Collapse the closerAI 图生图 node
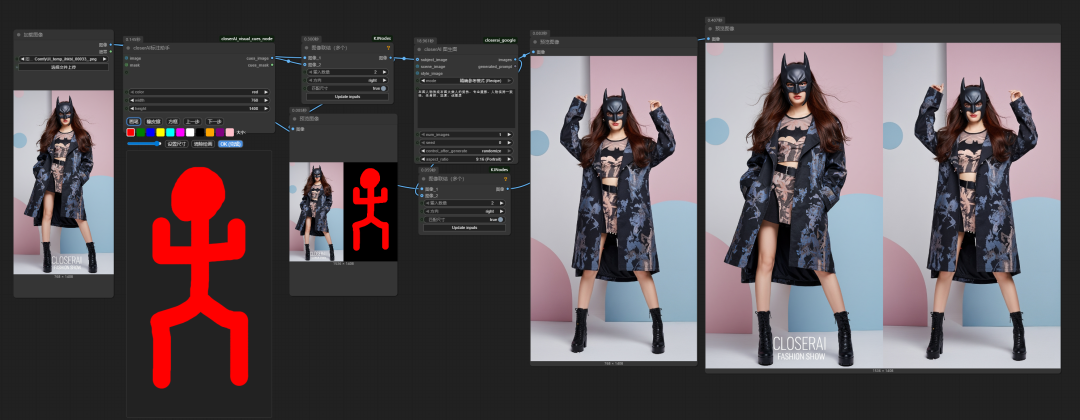Screen dimensions: 1080x420 click(x=419, y=50)
